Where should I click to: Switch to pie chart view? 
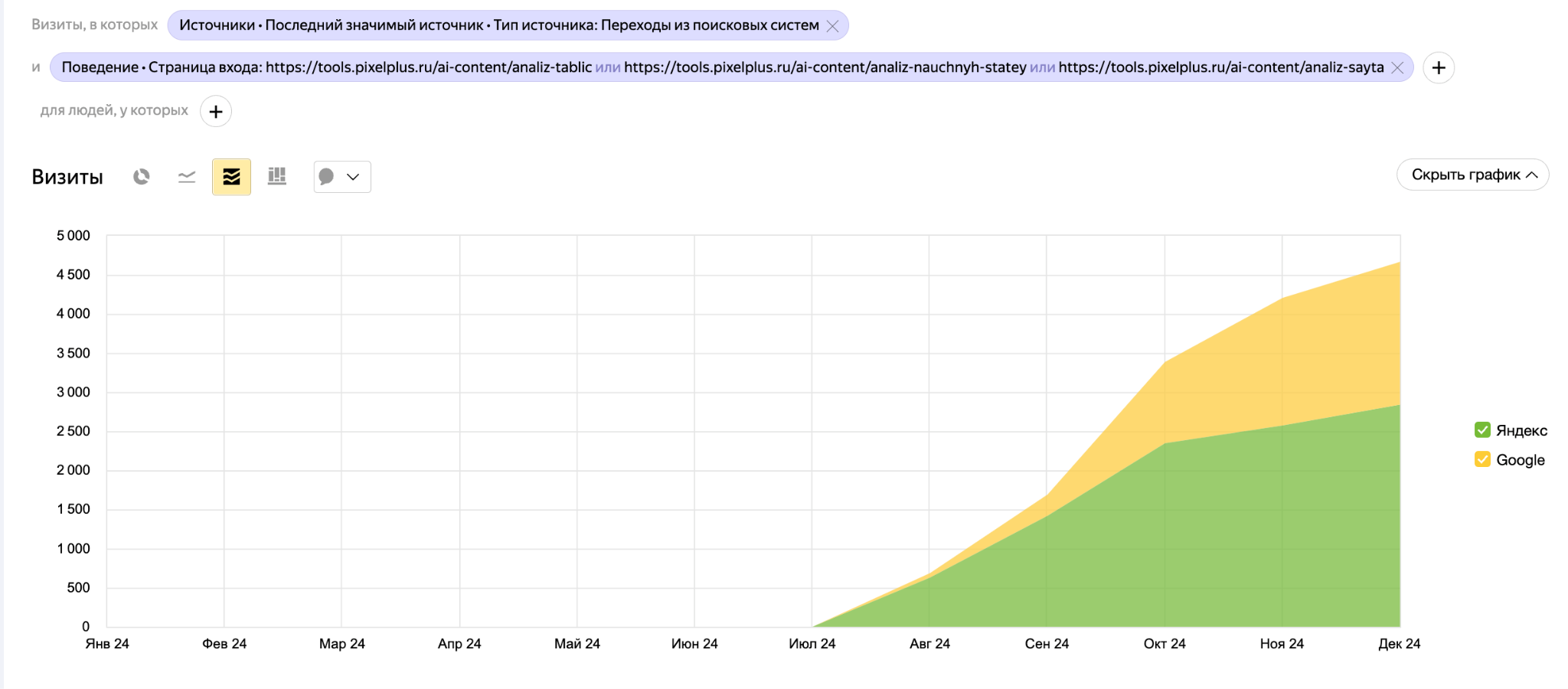(142, 177)
